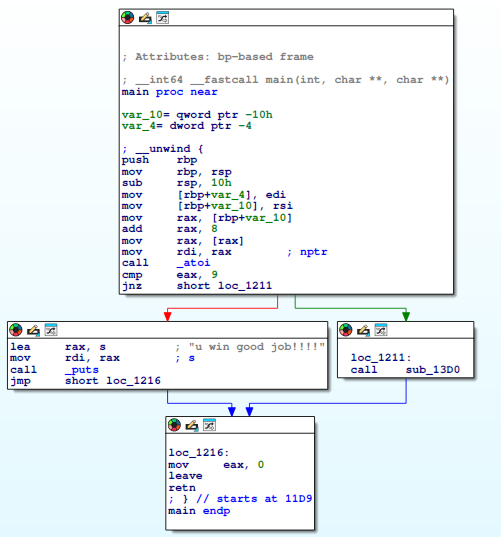This screenshot has height=537, width=501.
Task: Click the edit pencil icon on puts block
Action: tap(33, 330)
